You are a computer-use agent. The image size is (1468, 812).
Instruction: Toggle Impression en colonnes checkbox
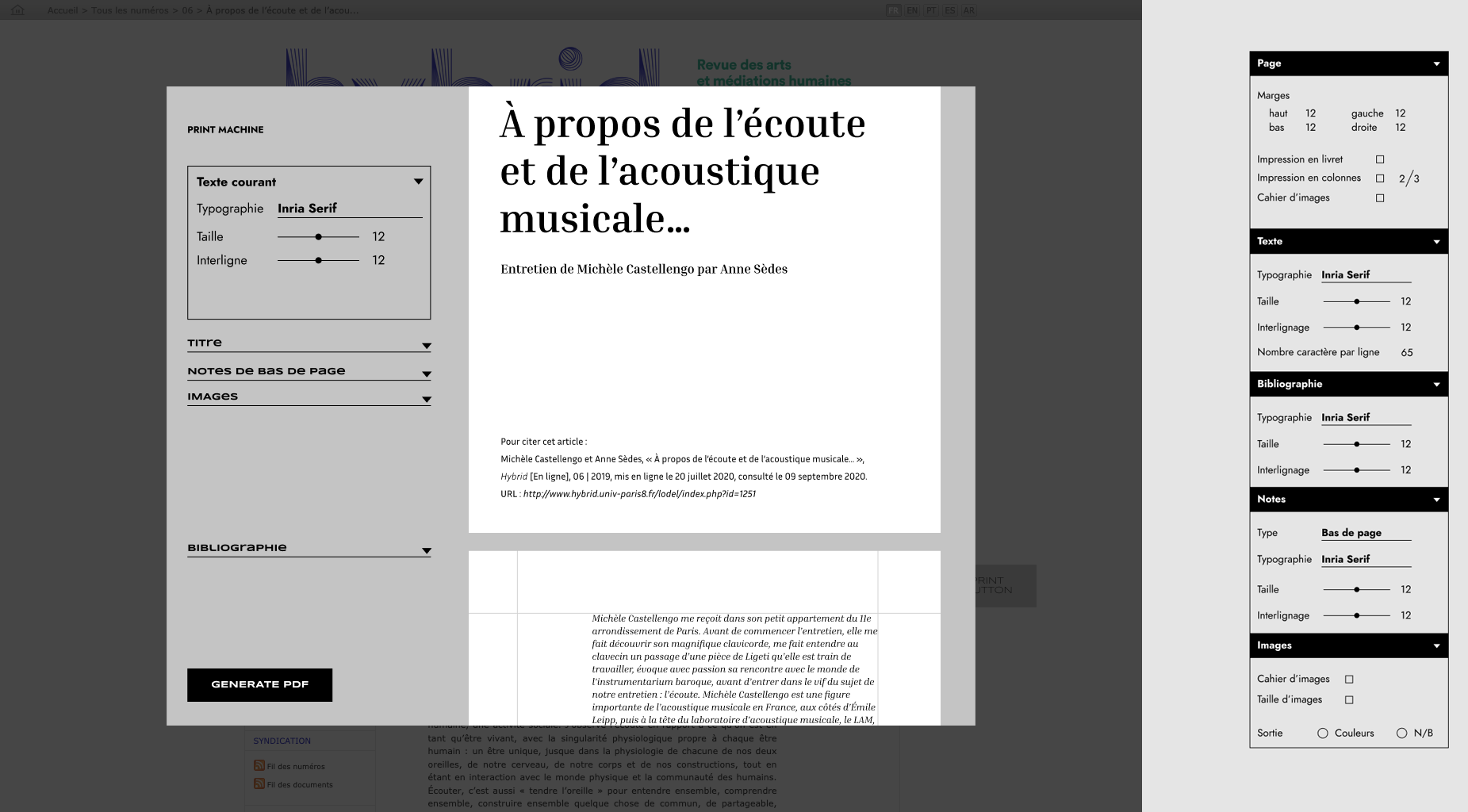1380,178
